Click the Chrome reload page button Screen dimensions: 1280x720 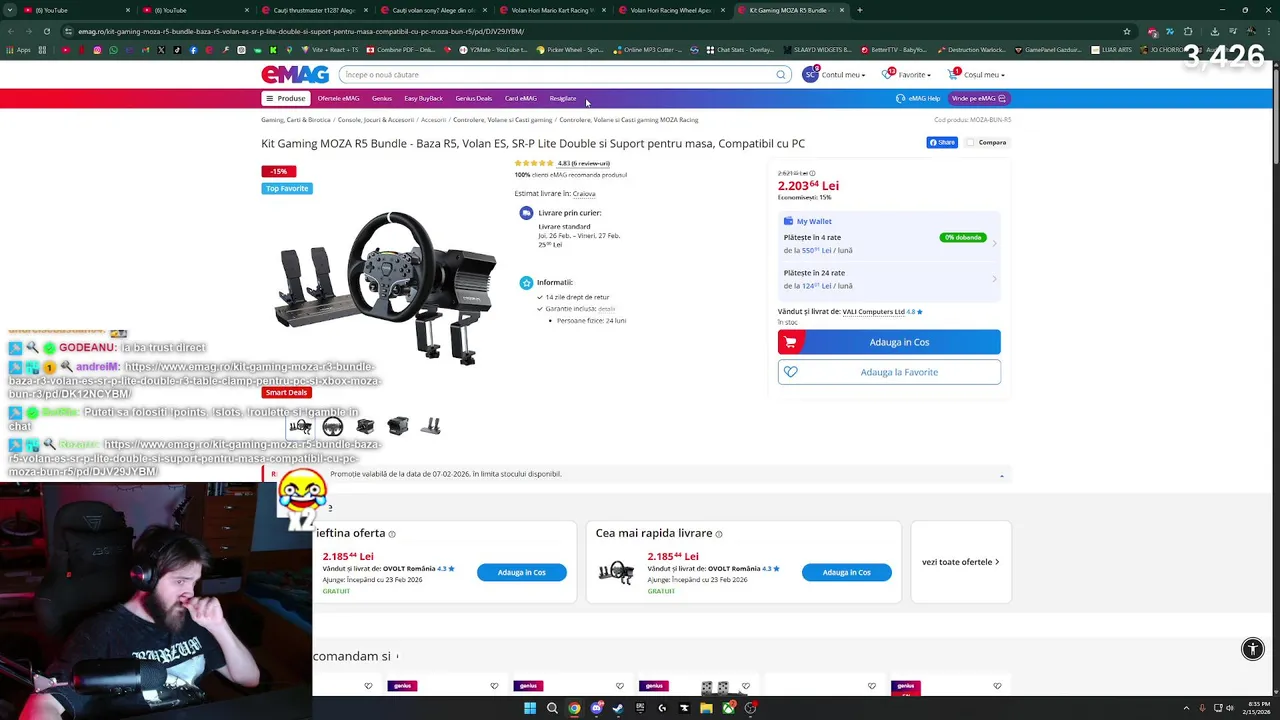[x=46, y=31]
